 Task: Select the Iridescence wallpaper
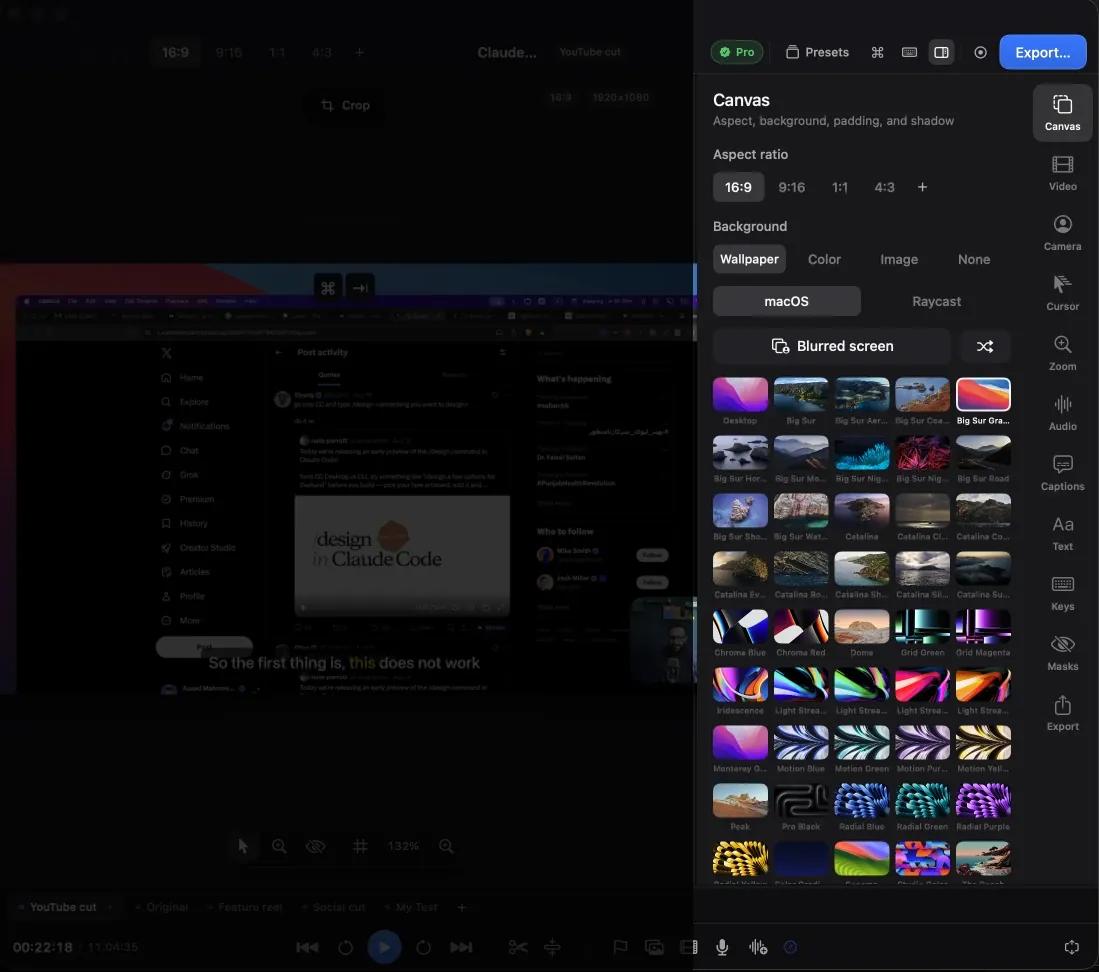click(x=740, y=685)
